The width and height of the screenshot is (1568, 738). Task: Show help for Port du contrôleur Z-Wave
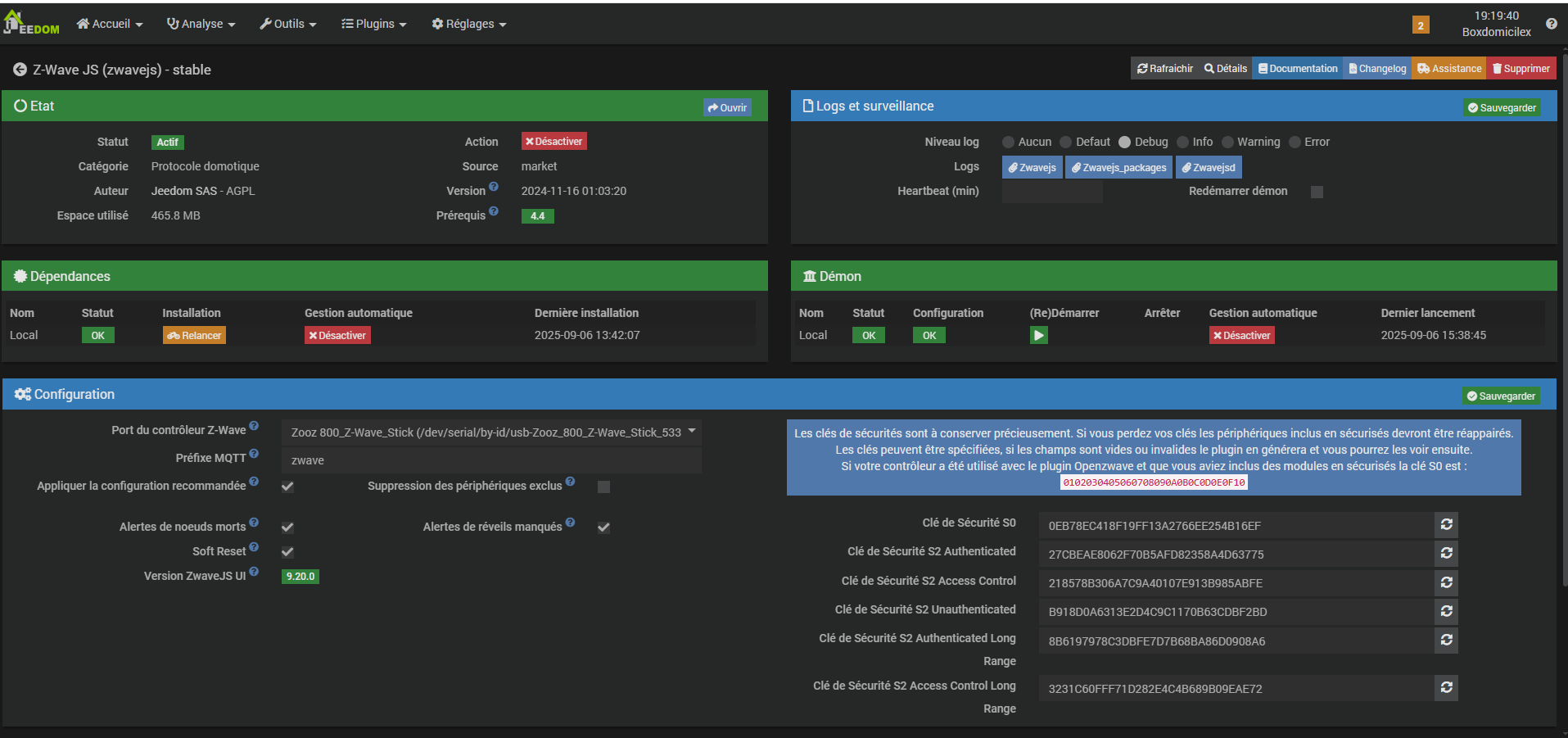pos(254,426)
